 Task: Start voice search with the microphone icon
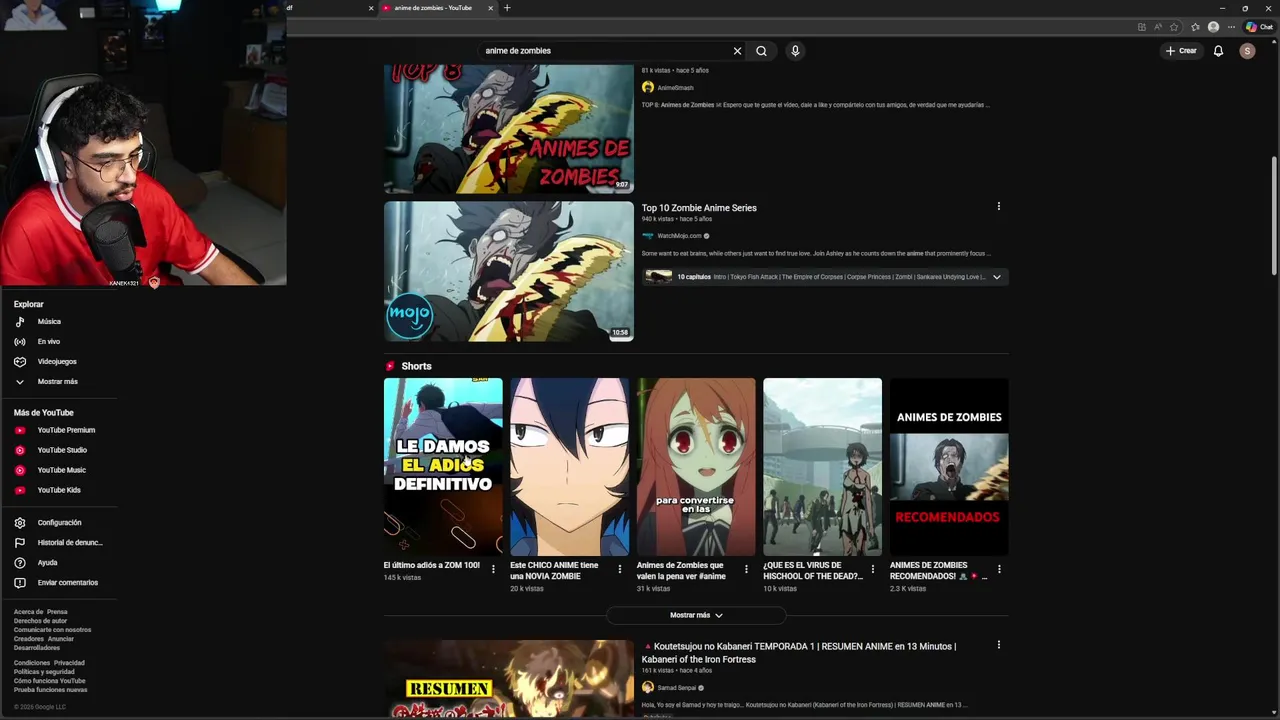click(x=795, y=51)
